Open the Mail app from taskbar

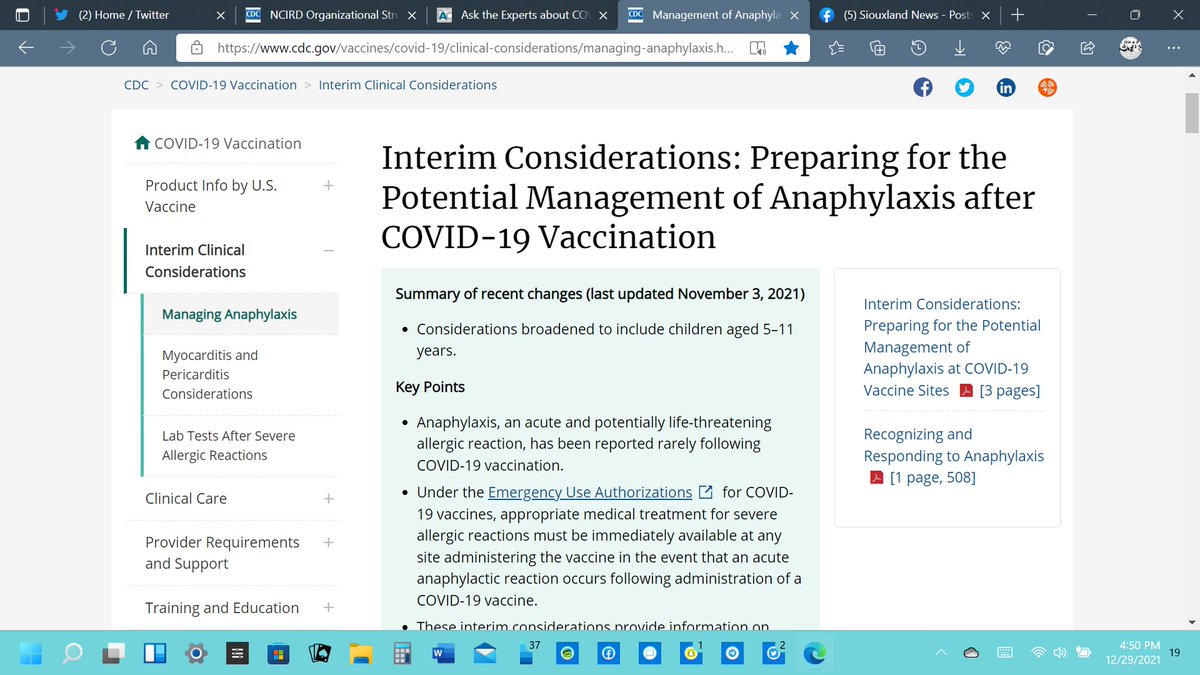[x=484, y=653]
